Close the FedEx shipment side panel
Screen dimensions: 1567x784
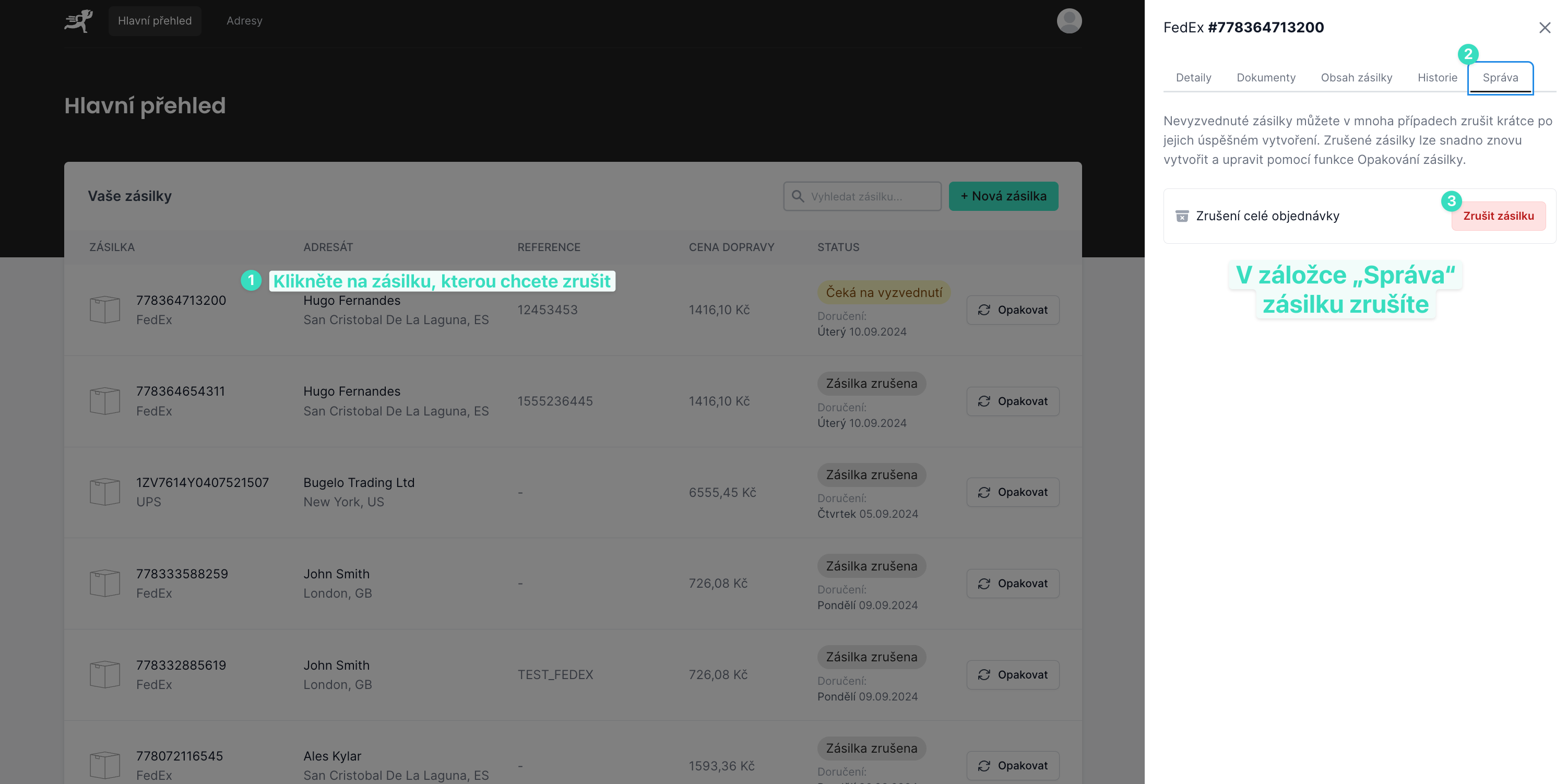point(1545,28)
